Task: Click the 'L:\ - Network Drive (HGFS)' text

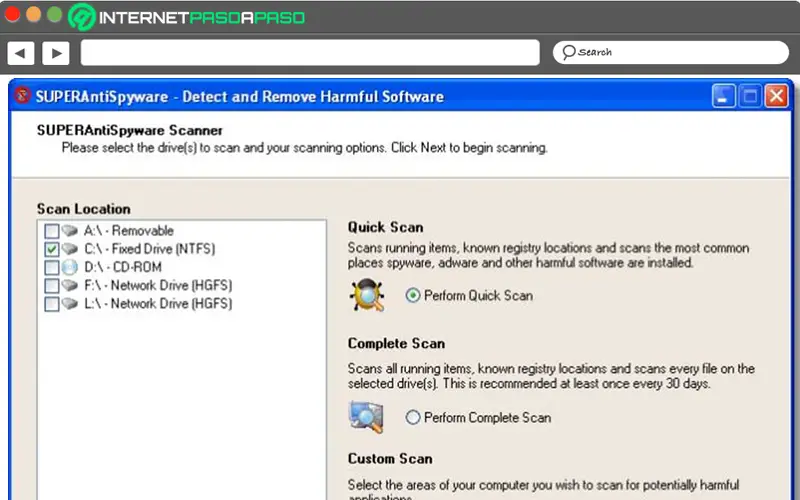Action: tap(158, 304)
